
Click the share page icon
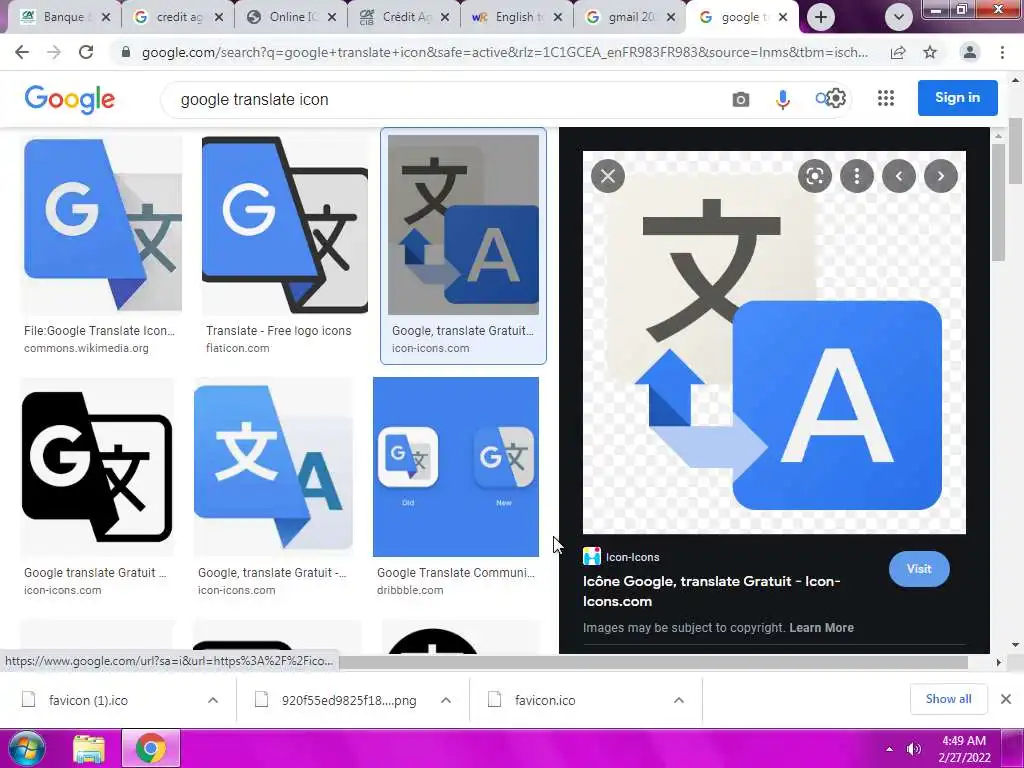(x=898, y=52)
